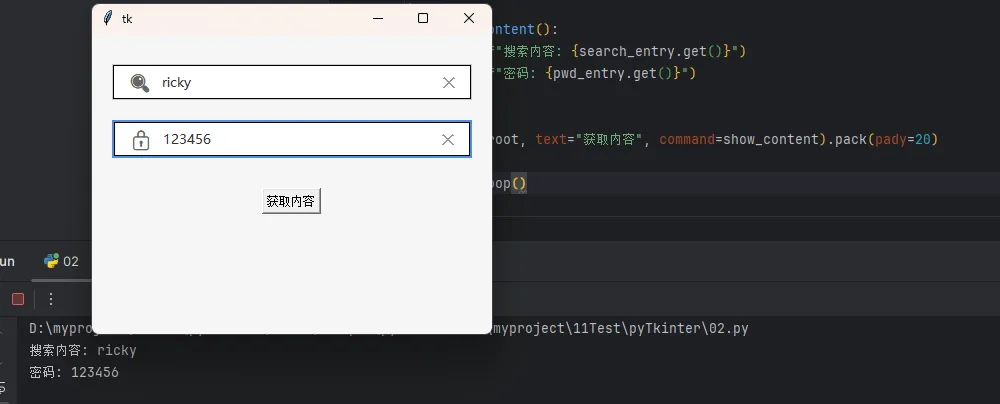1000x404 pixels.
Task: Click the padlock icon in password field
Action: click(x=141, y=140)
